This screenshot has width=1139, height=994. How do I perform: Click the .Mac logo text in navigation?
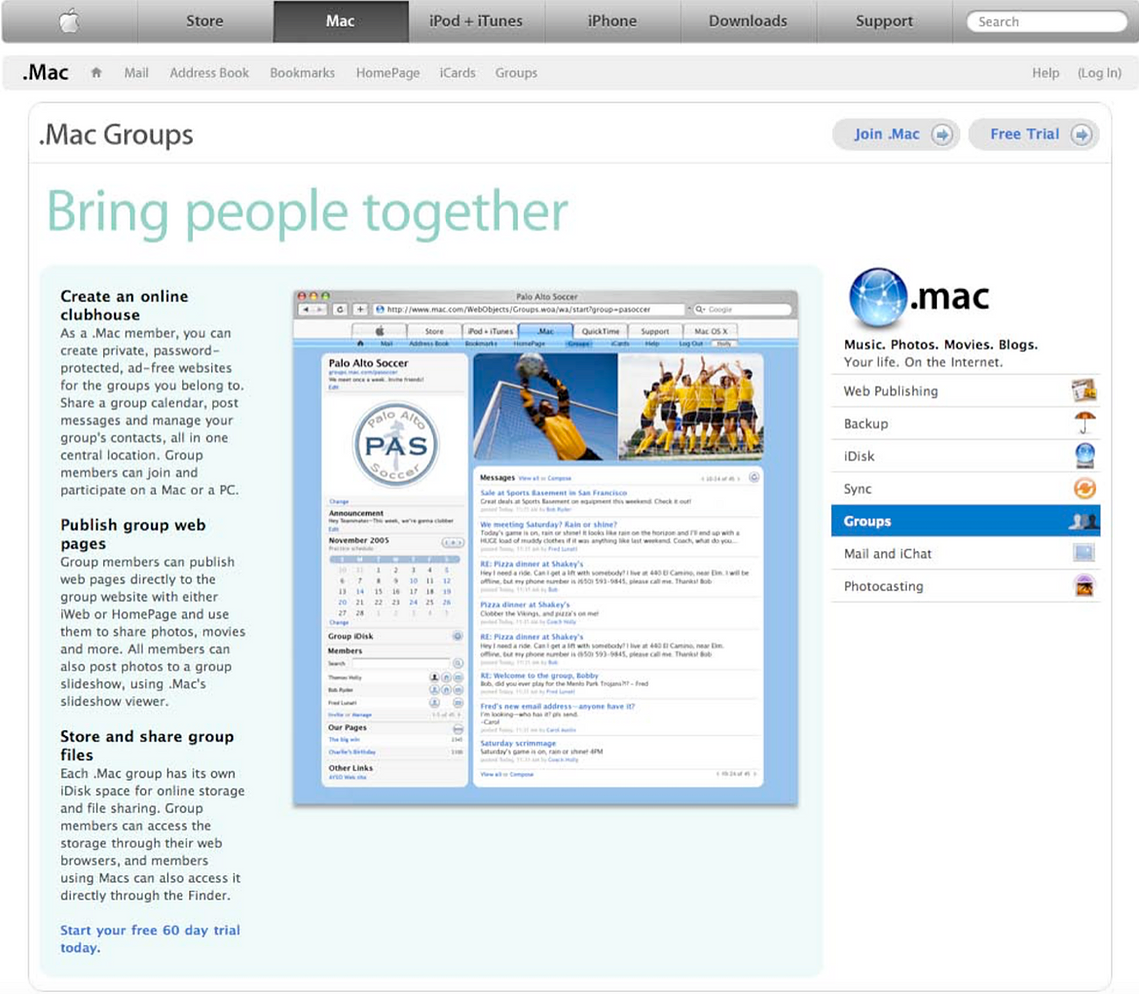(46, 73)
